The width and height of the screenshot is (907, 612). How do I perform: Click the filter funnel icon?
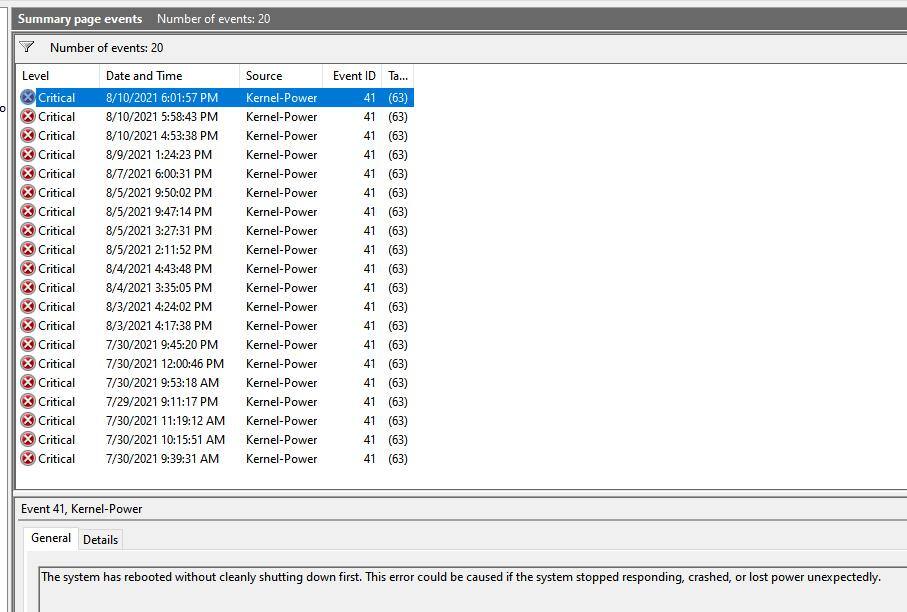27,47
